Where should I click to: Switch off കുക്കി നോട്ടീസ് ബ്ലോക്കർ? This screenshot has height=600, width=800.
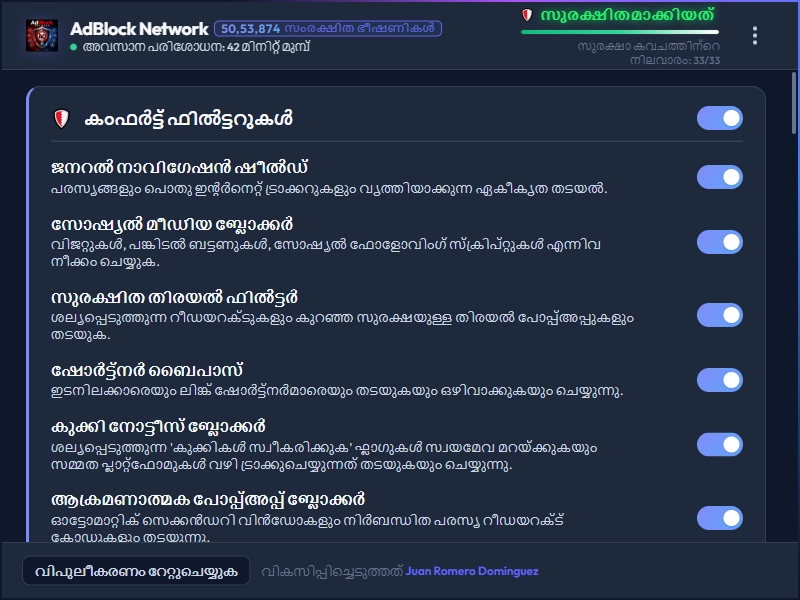719,444
